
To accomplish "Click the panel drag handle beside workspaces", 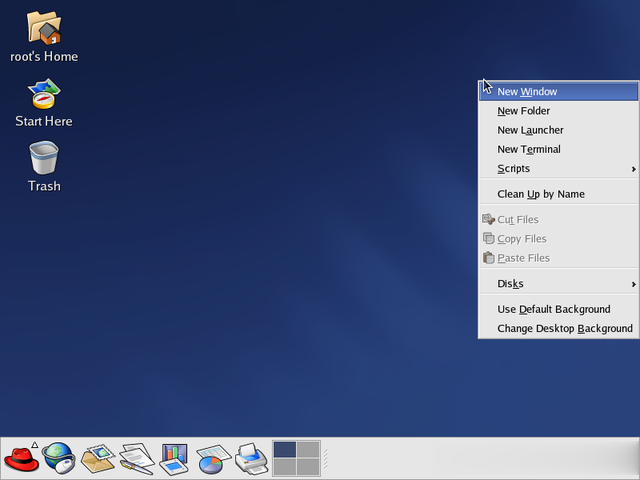I will pos(326,459).
